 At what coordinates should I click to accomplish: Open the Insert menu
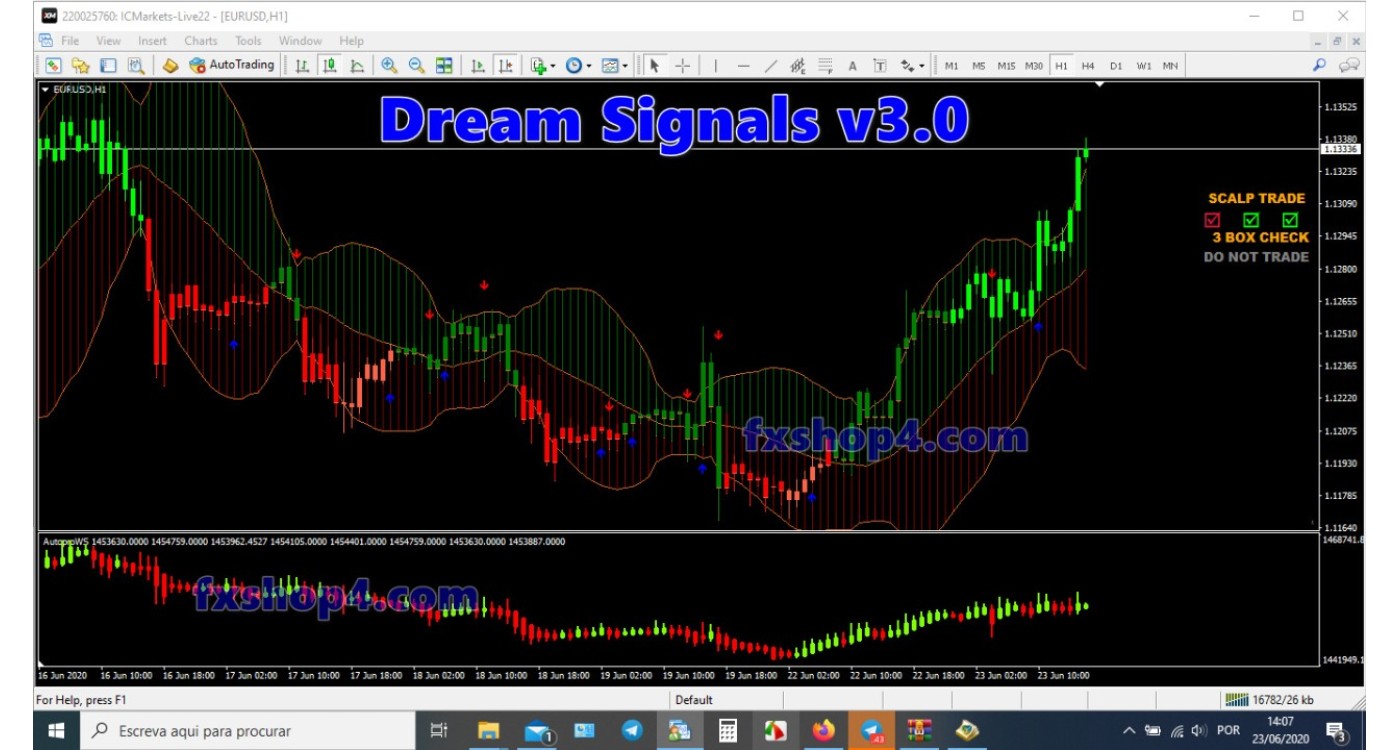151,41
